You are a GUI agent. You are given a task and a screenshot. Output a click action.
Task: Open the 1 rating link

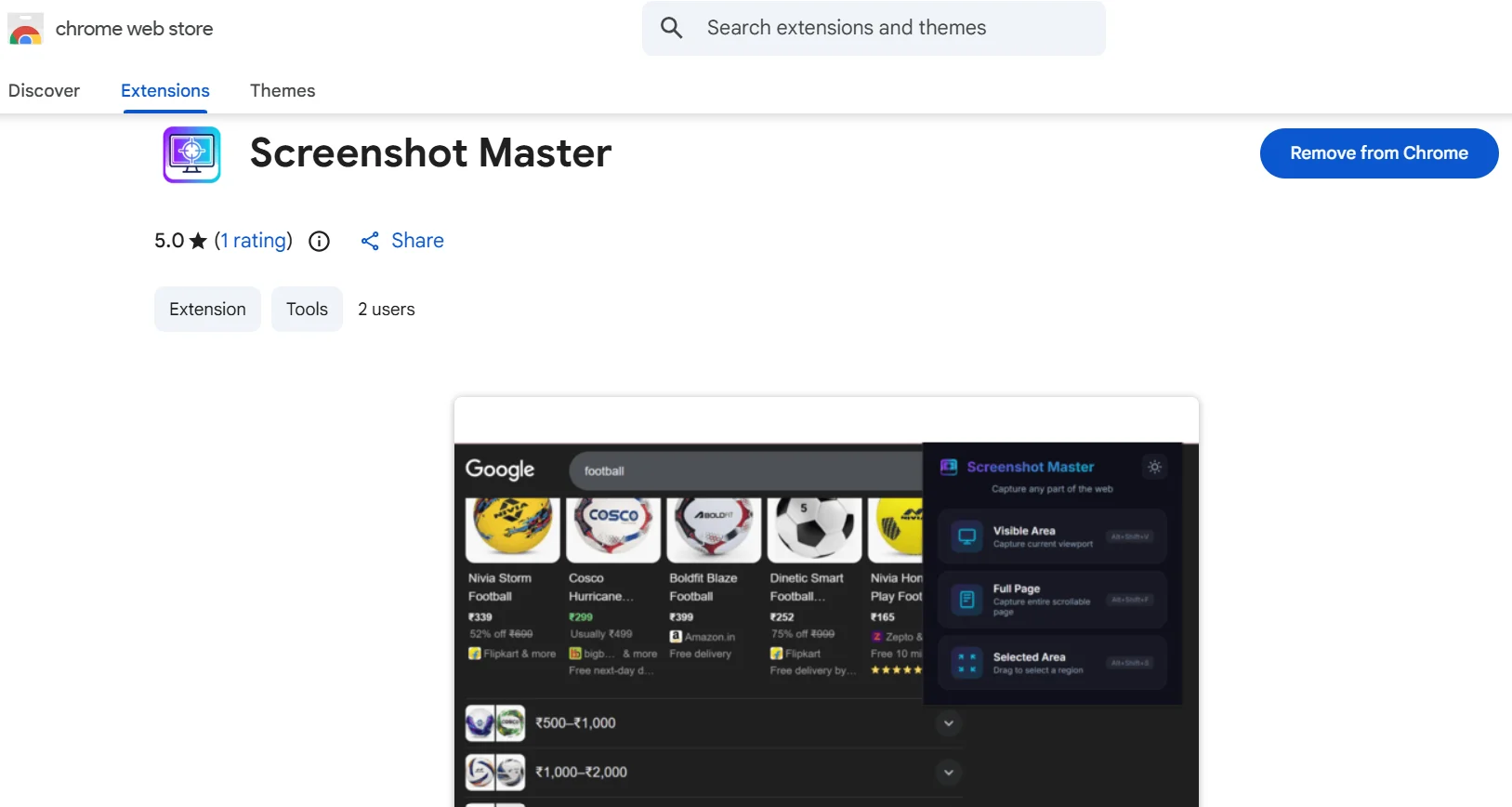pos(254,241)
